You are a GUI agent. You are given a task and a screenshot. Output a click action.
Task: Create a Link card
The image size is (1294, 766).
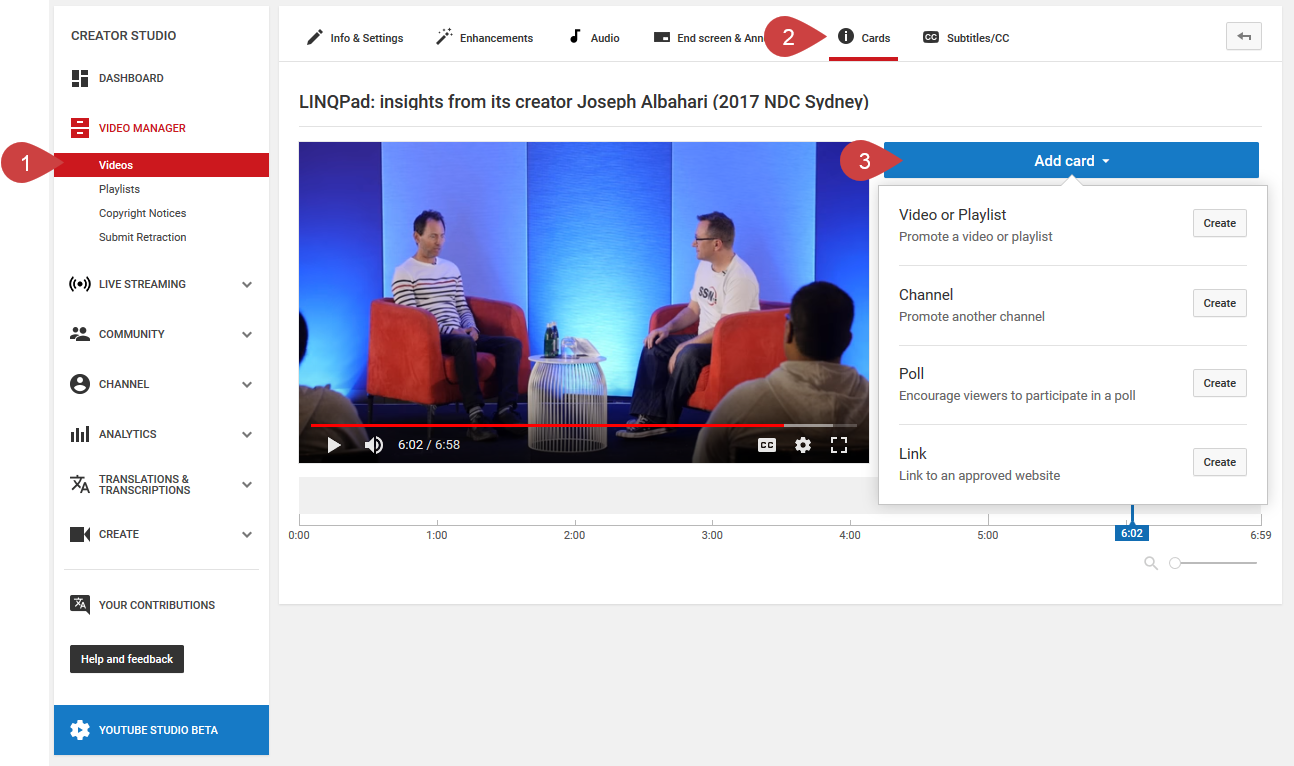pyautogui.click(x=1219, y=462)
